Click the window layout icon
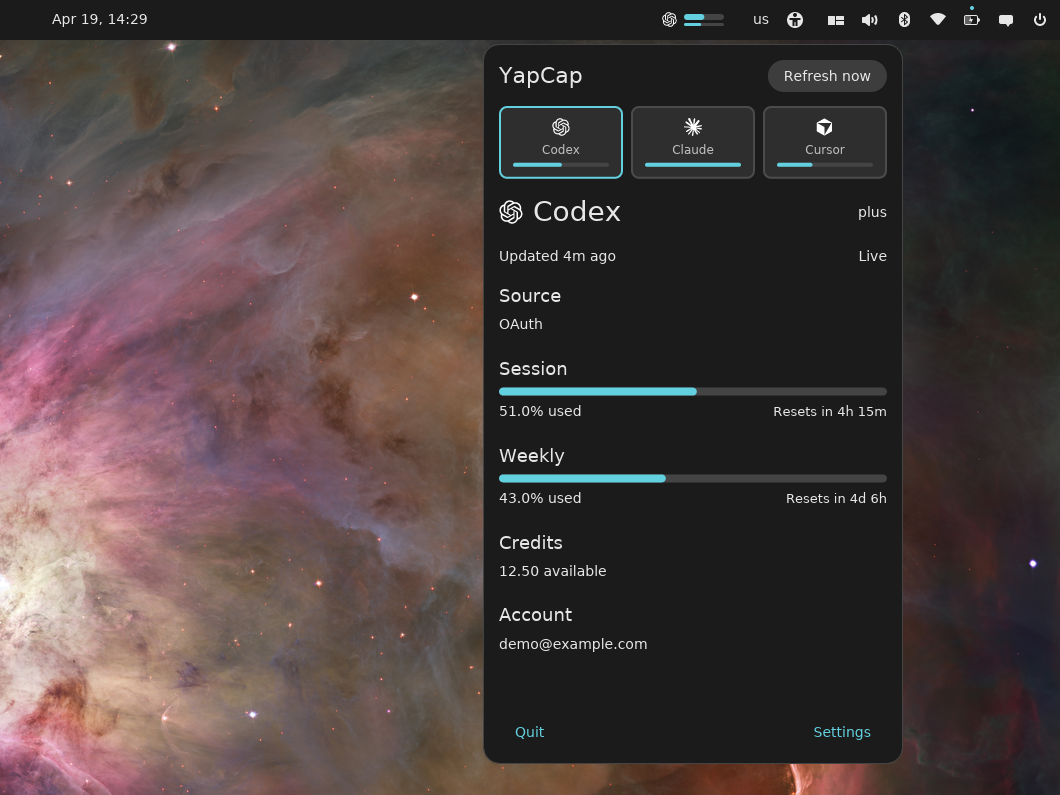1060x795 pixels. [835, 19]
